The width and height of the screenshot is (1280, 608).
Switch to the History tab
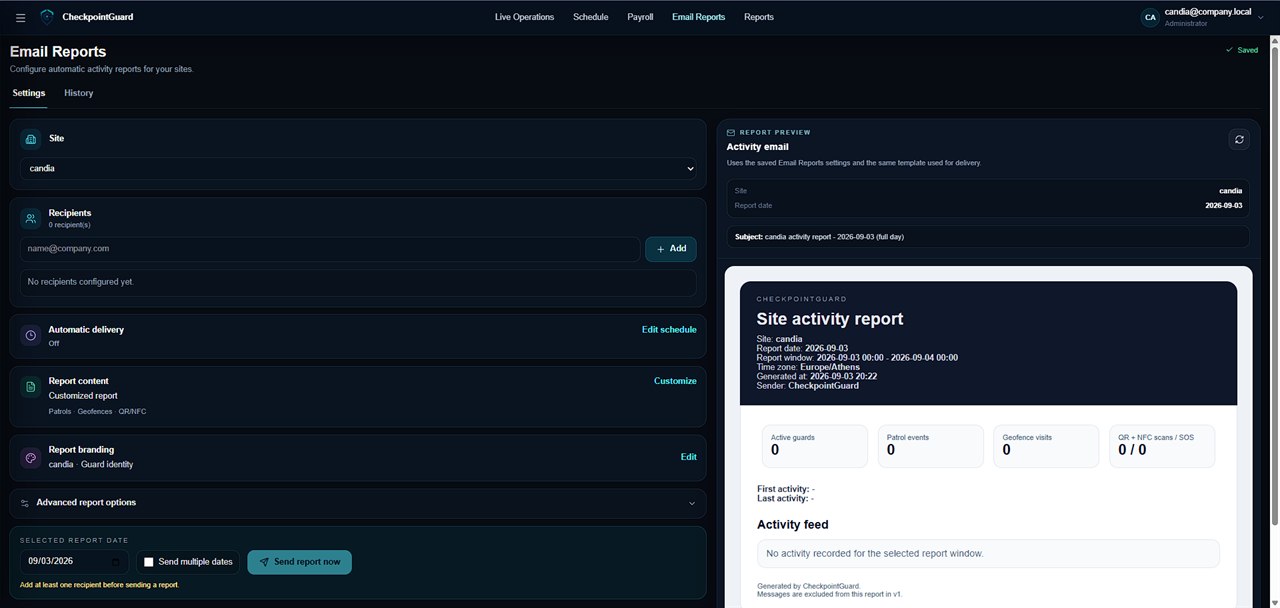78,93
